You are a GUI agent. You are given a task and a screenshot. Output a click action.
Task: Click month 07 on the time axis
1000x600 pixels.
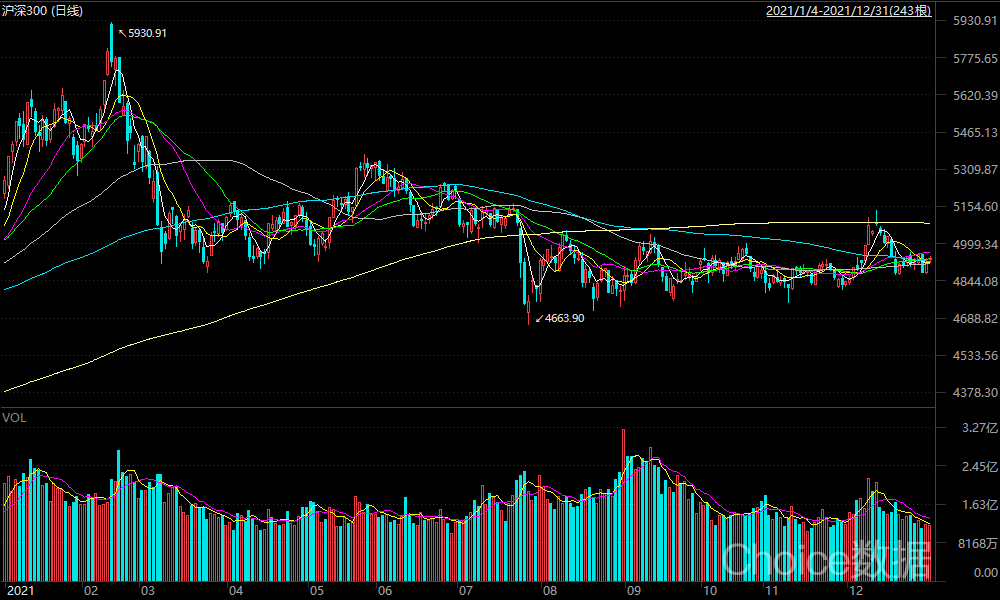tap(464, 591)
